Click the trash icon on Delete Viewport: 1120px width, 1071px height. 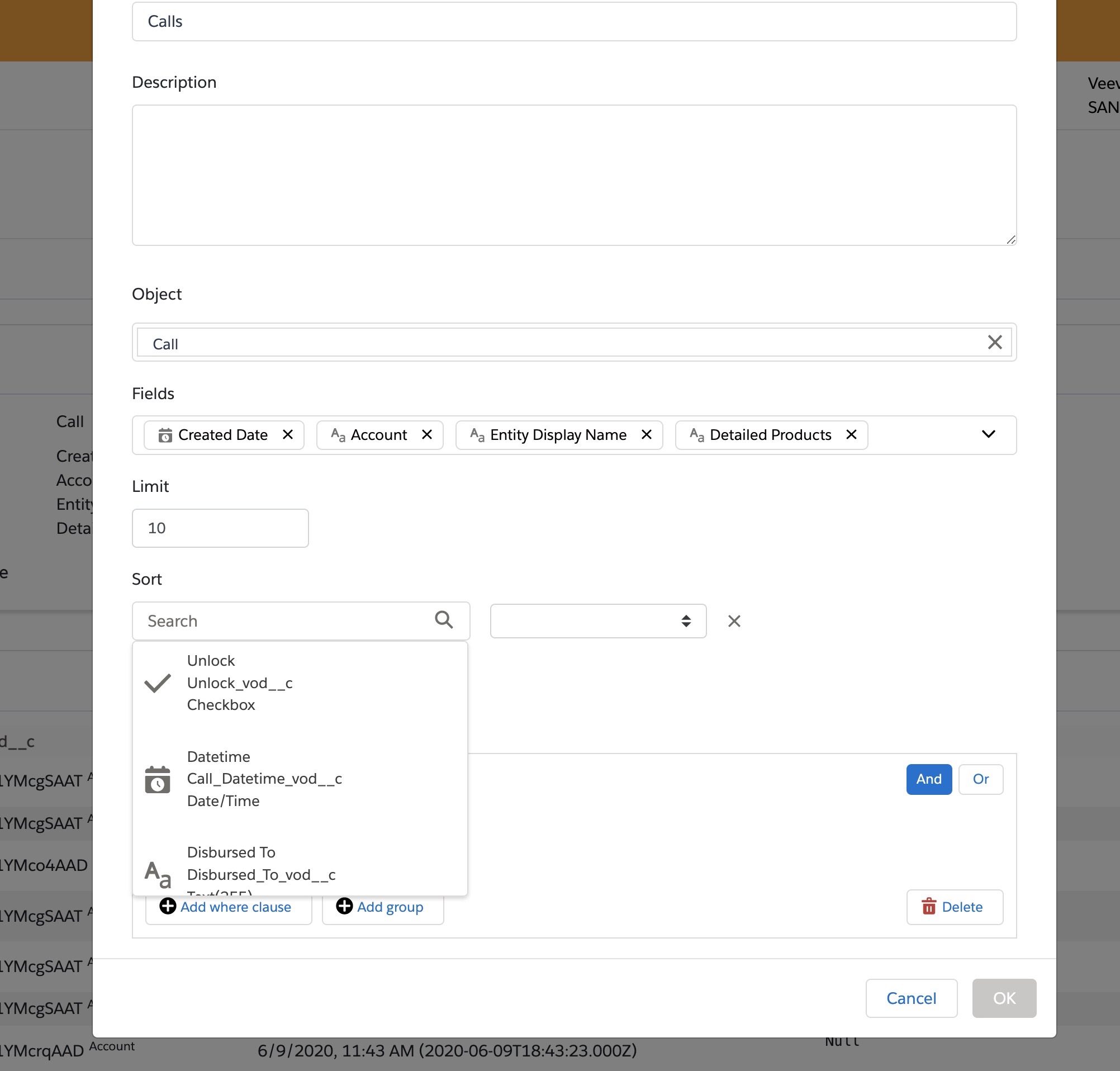[929, 907]
